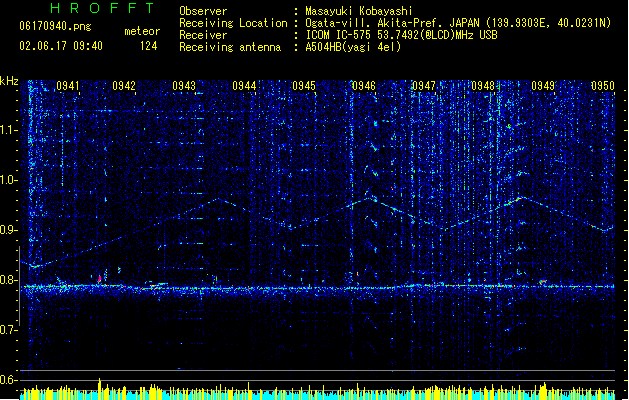Select antenna text A504HB(yagi 4el)
Viewport: 629px width, 400px height.
(x=353, y=47)
